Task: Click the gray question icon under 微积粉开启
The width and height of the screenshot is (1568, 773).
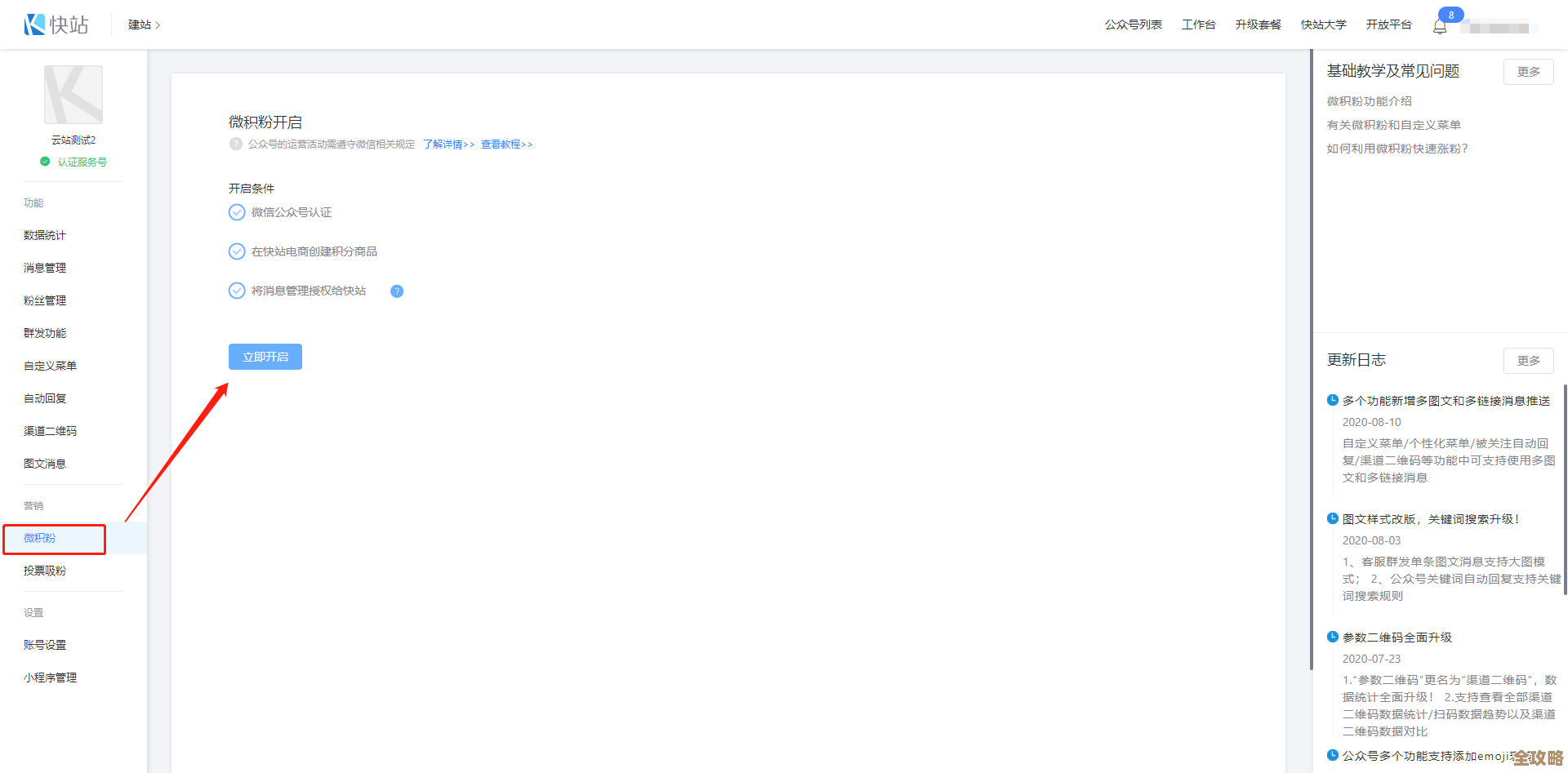Action: coord(236,144)
